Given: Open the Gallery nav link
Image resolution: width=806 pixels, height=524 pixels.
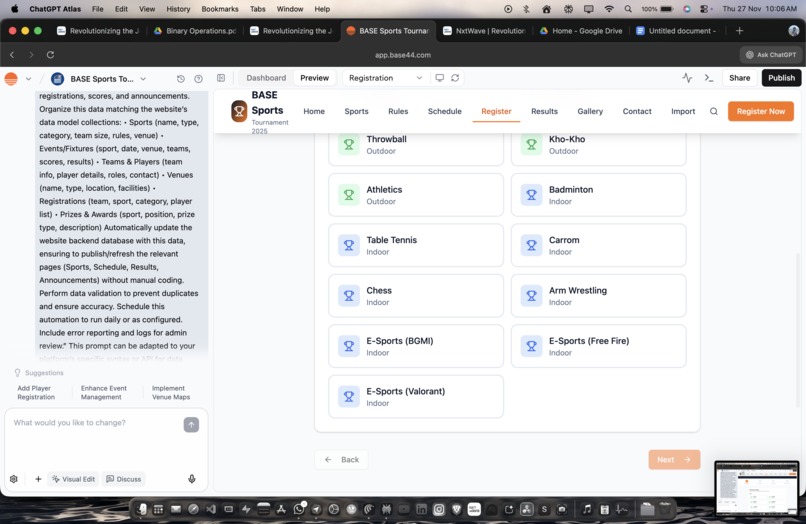Looking at the screenshot, I should (x=590, y=111).
